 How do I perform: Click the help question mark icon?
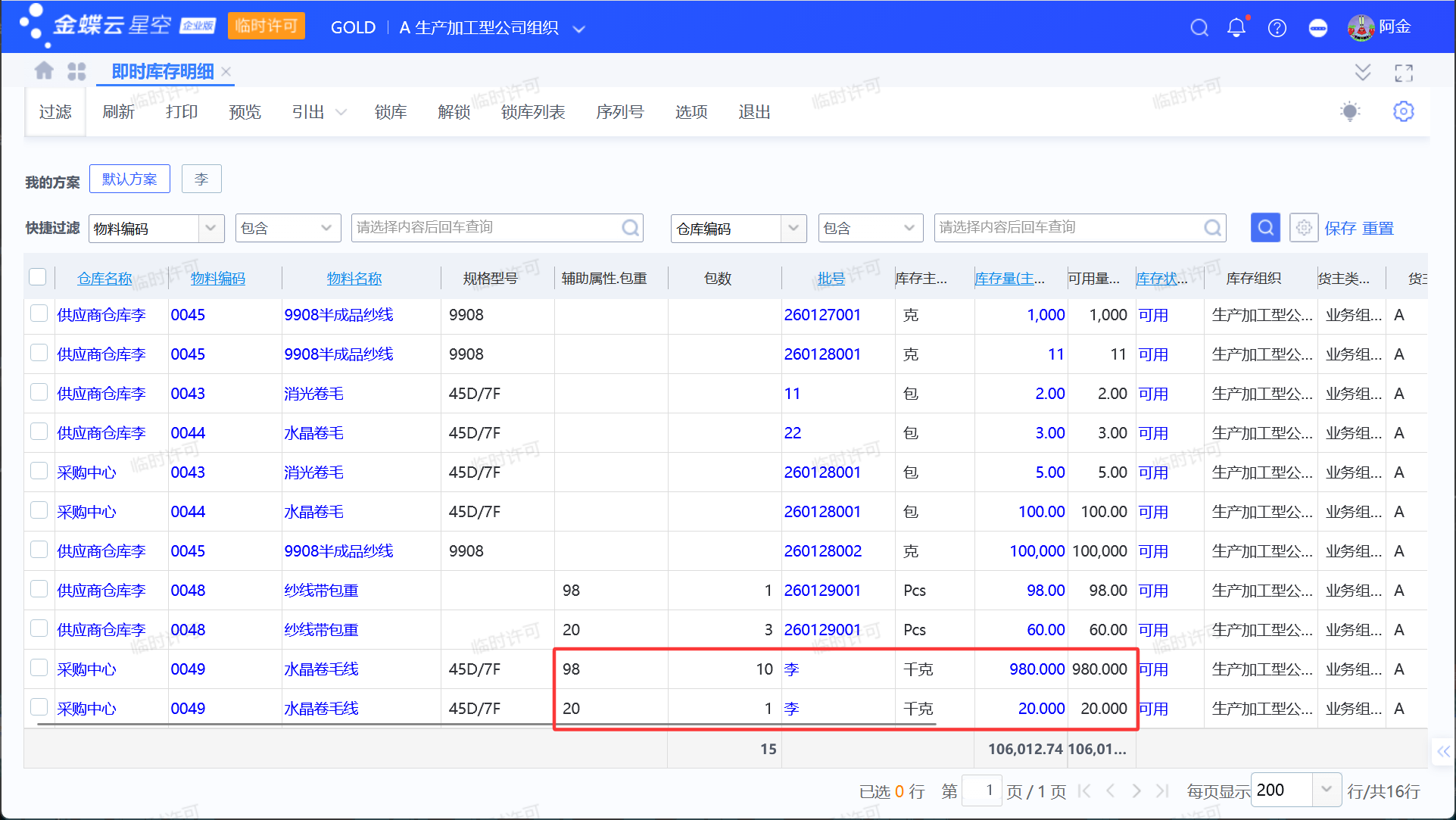click(1277, 28)
